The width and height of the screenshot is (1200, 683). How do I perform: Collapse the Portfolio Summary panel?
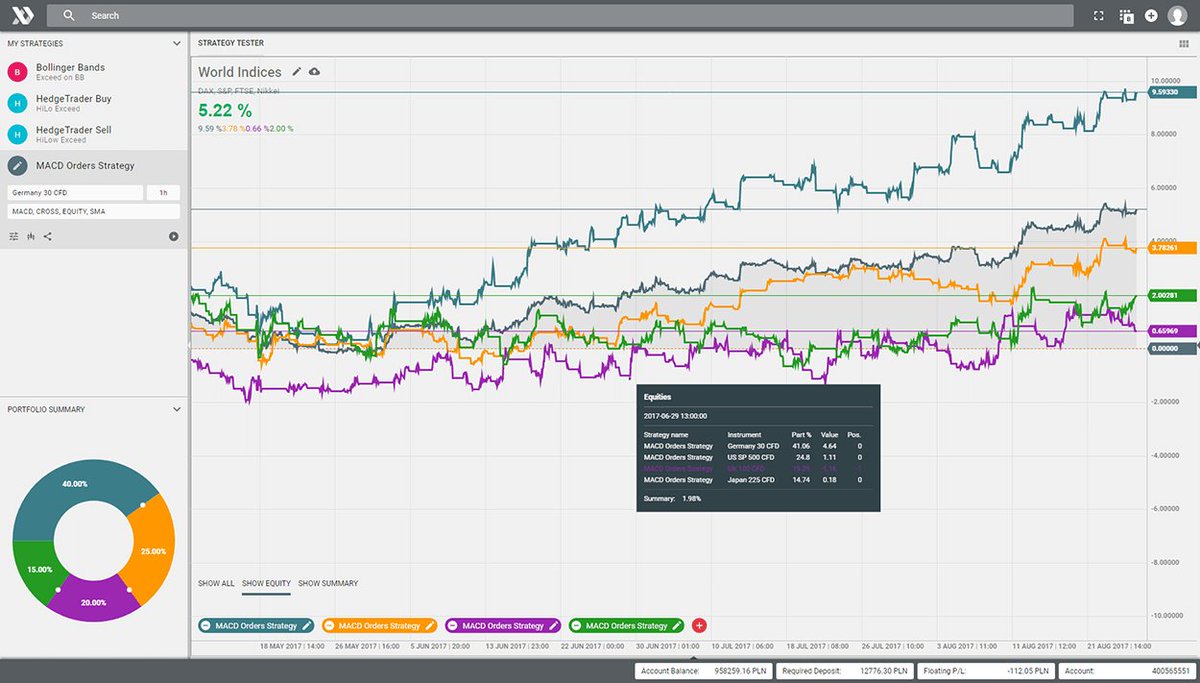coord(177,409)
